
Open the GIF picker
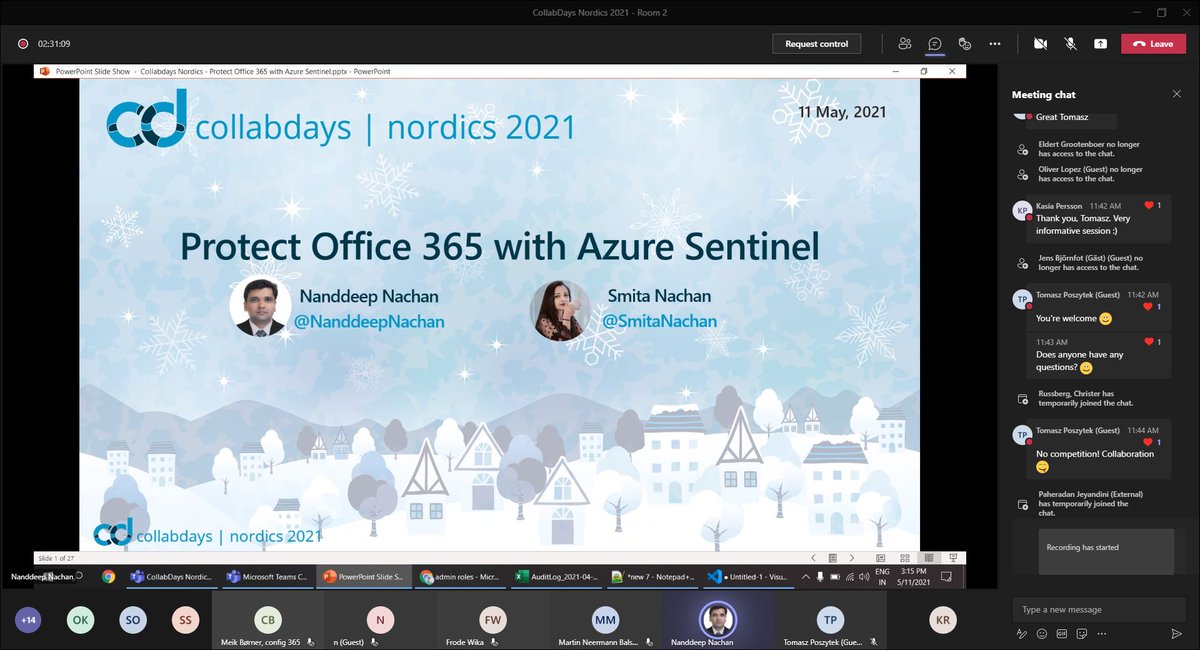coord(1060,634)
